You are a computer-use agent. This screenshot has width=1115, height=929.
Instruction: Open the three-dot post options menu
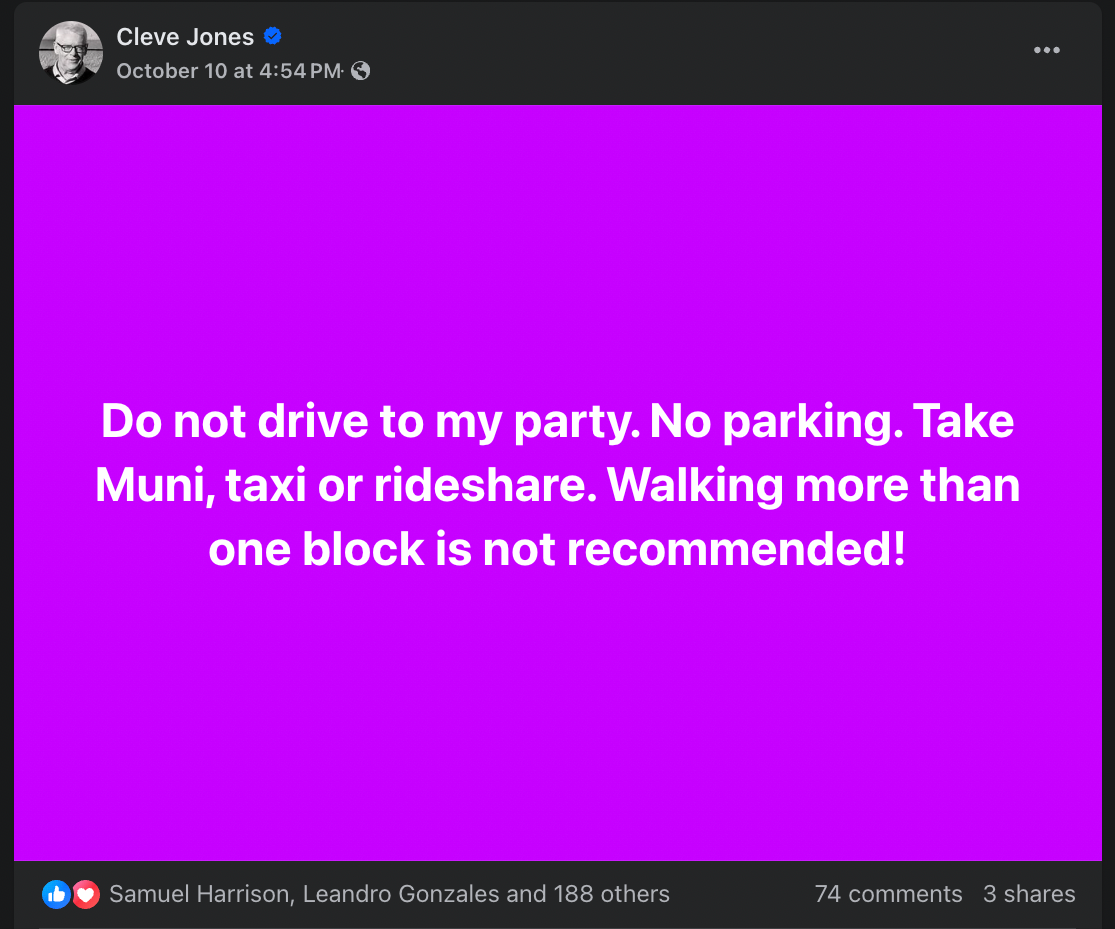[1046, 51]
